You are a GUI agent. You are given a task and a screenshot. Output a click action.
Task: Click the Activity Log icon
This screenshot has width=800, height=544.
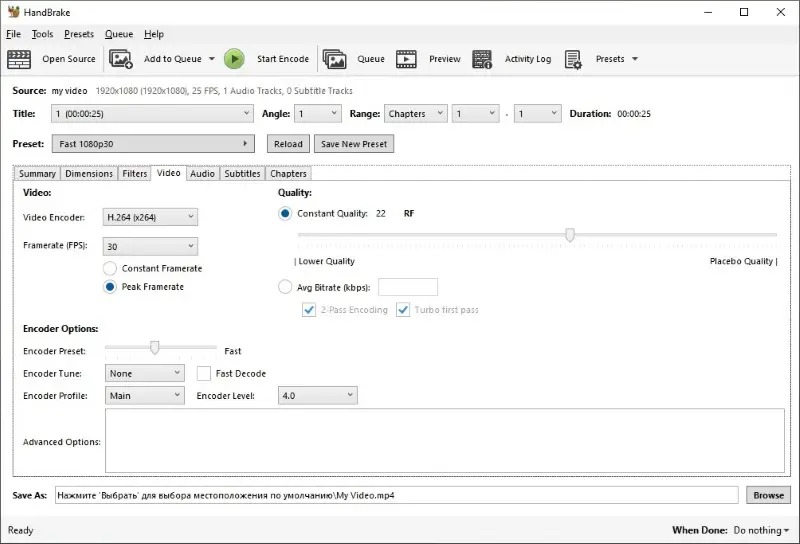pos(482,59)
